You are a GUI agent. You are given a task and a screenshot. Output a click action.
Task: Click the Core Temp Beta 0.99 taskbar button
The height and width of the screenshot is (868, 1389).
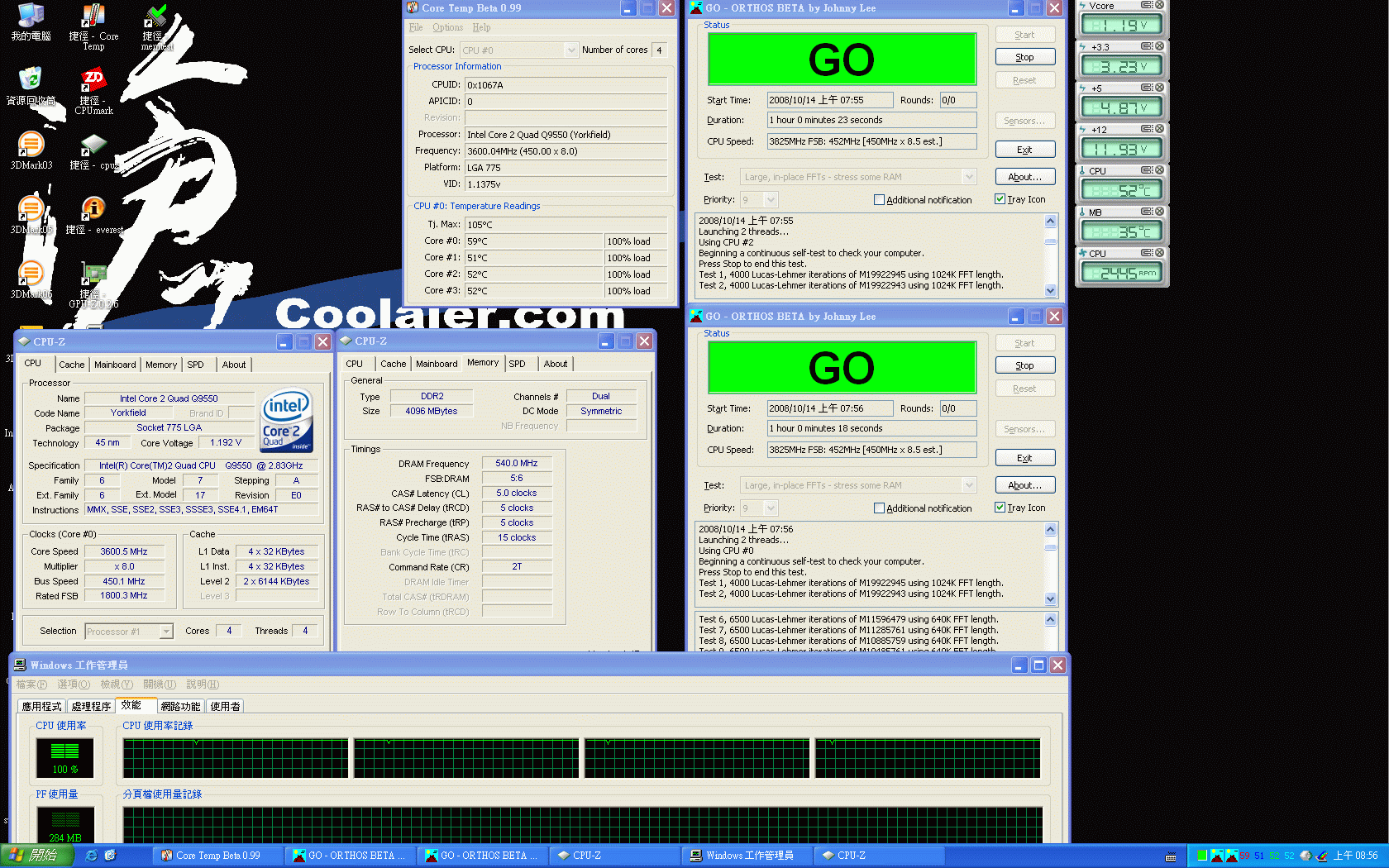point(217,856)
